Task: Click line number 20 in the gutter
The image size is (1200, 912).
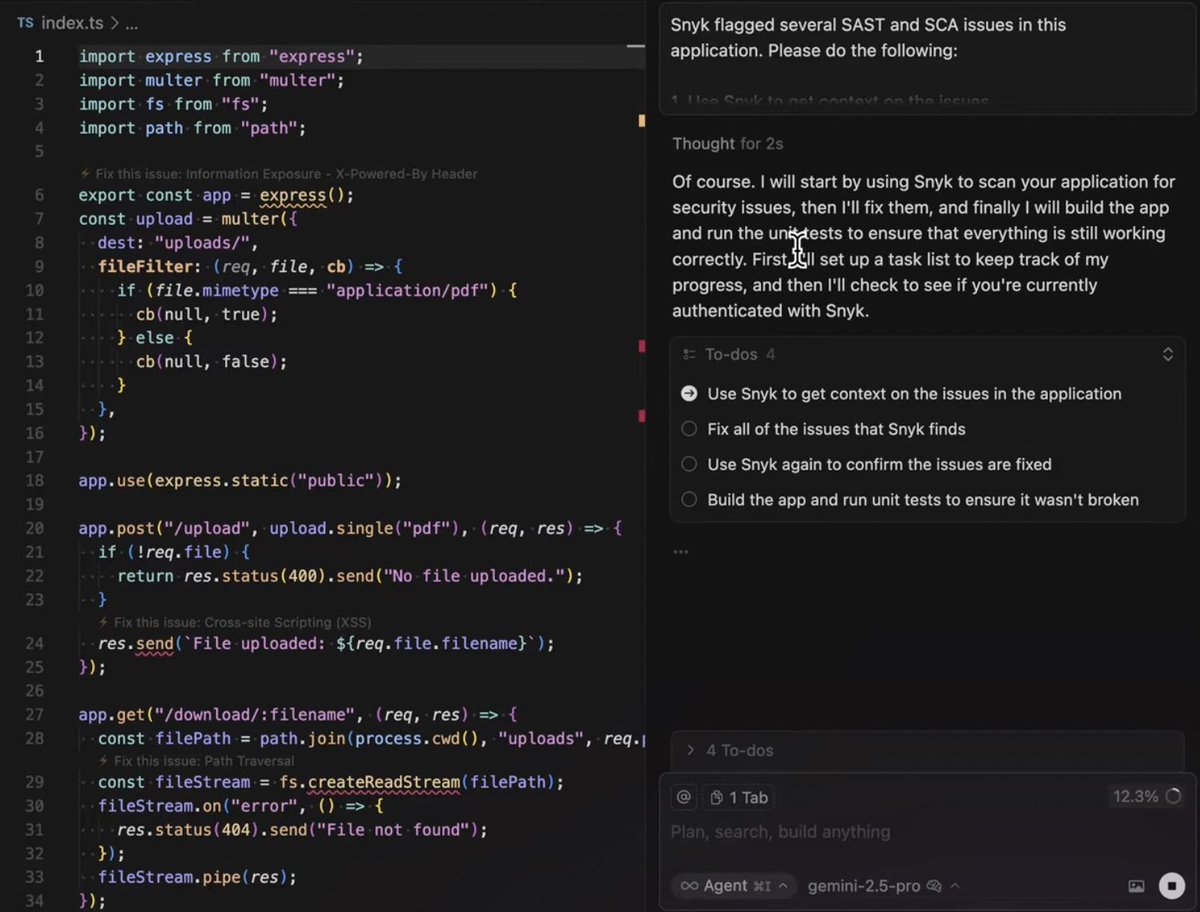Action: click(x=34, y=527)
